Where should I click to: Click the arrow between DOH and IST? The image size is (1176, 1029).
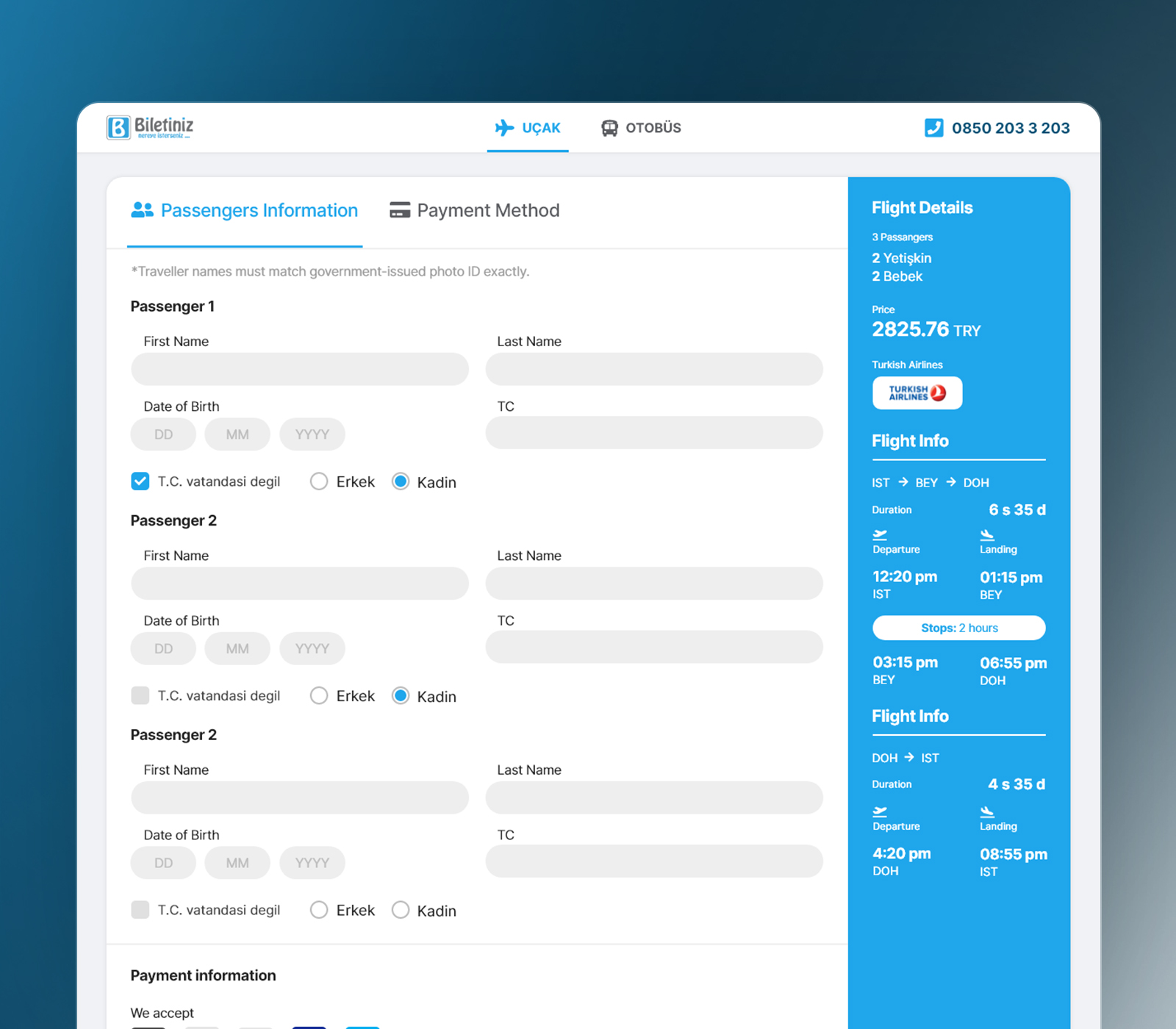pyautogui.click(x=909, y=757)
